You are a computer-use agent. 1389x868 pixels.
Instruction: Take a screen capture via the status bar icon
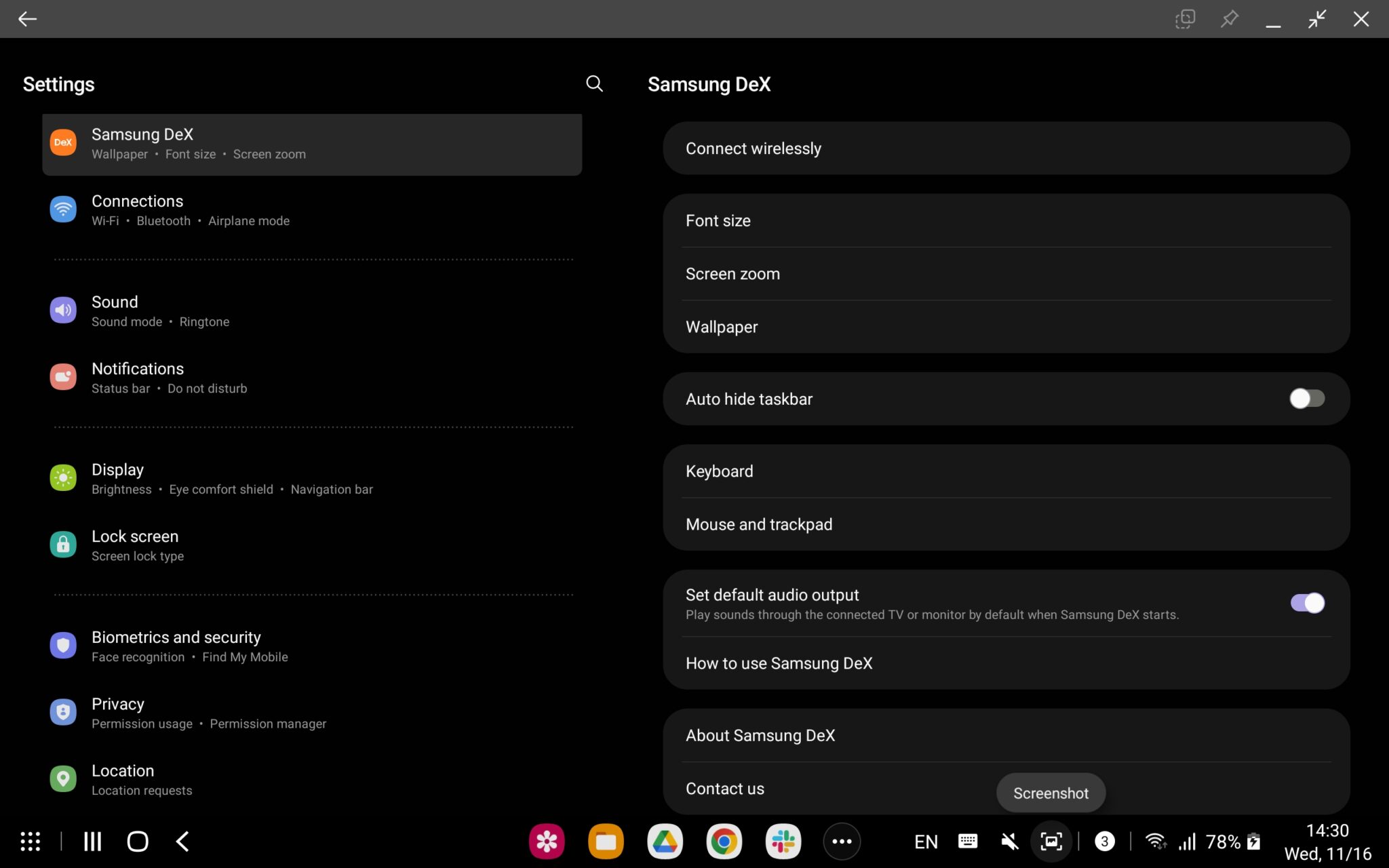[x=1050, y=841]
